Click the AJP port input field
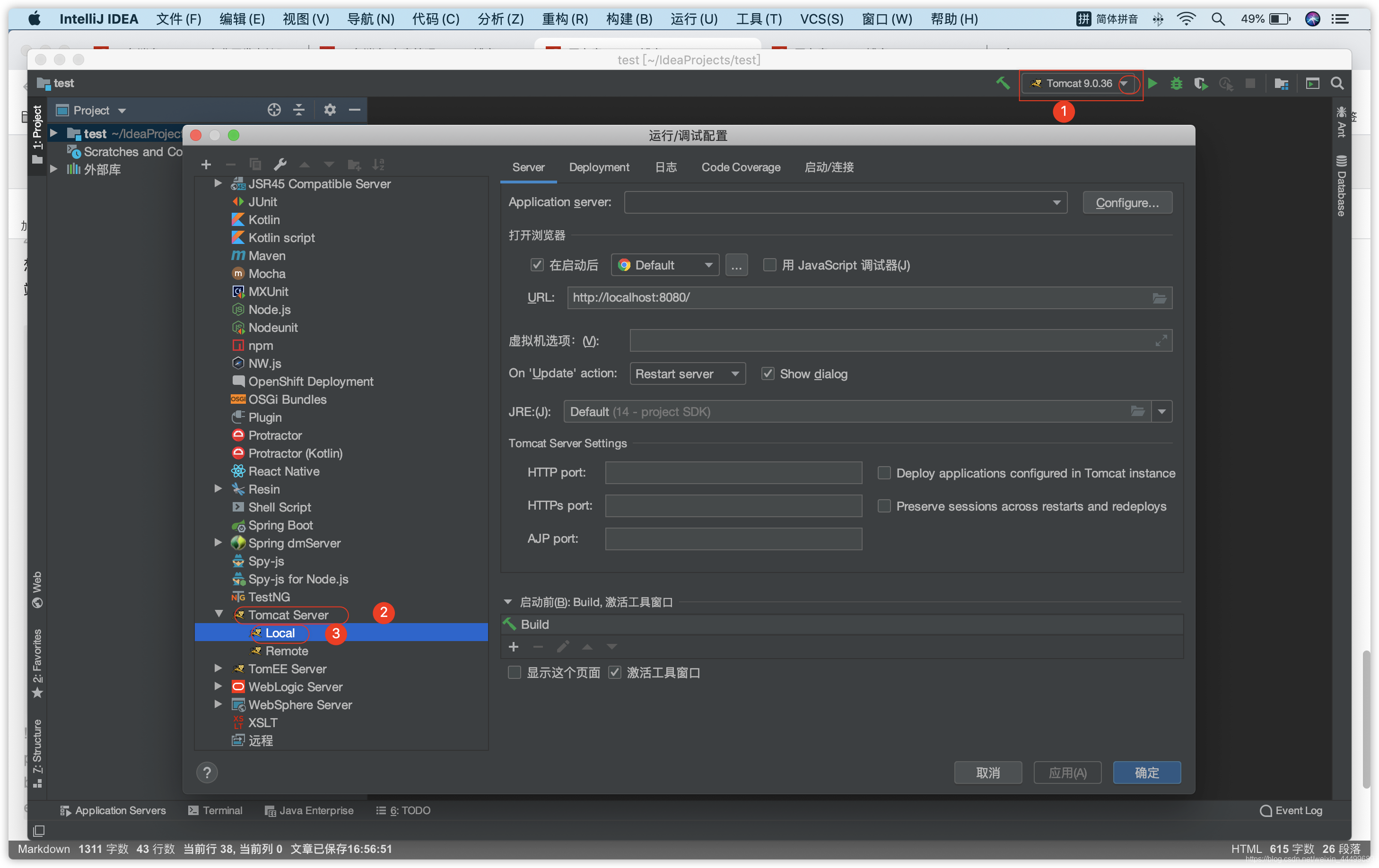This screenshot has width=1379, height=868. coord(733,539)
